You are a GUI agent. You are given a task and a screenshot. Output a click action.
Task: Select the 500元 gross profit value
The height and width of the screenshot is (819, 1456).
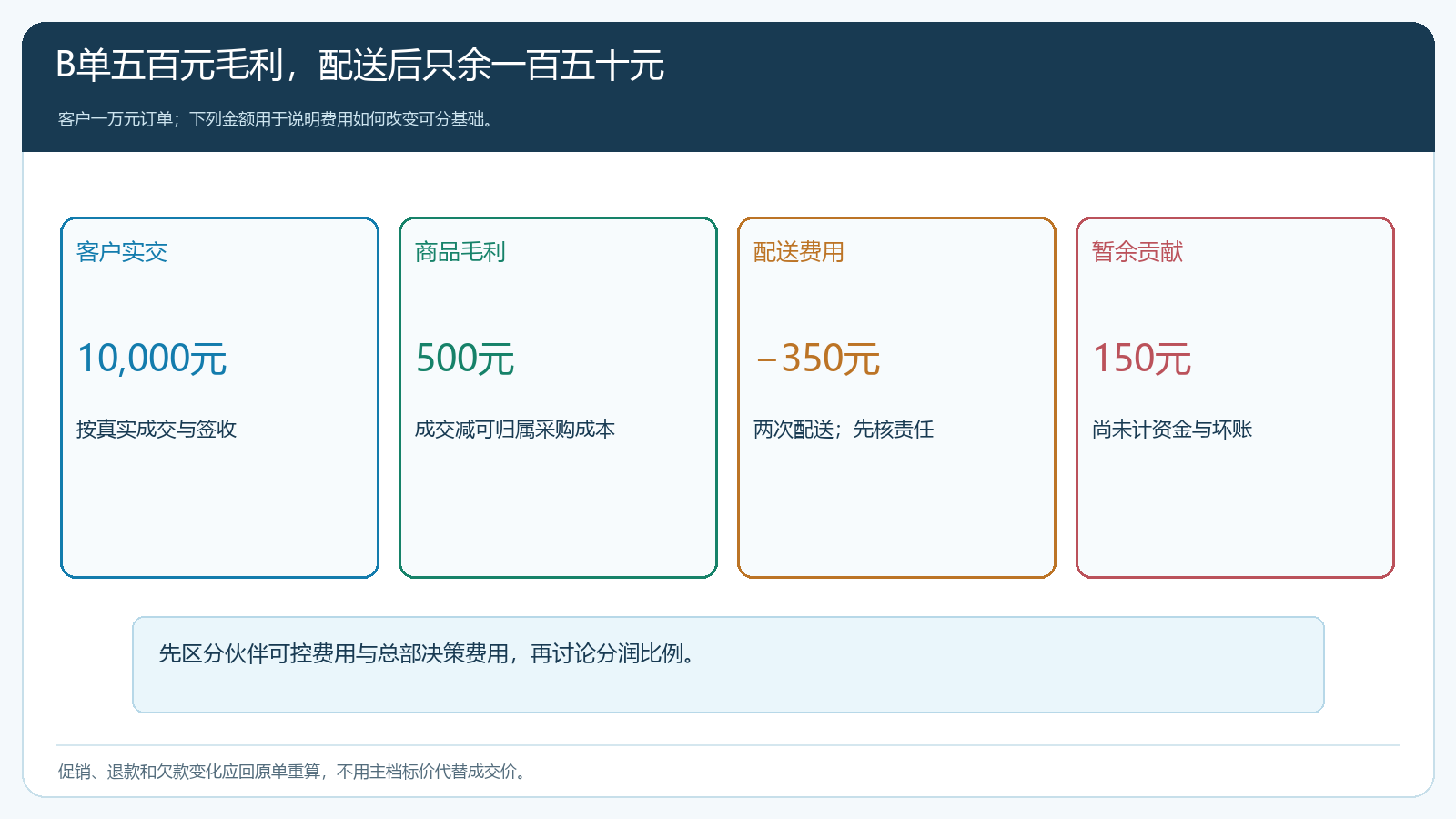coord(465,359)
